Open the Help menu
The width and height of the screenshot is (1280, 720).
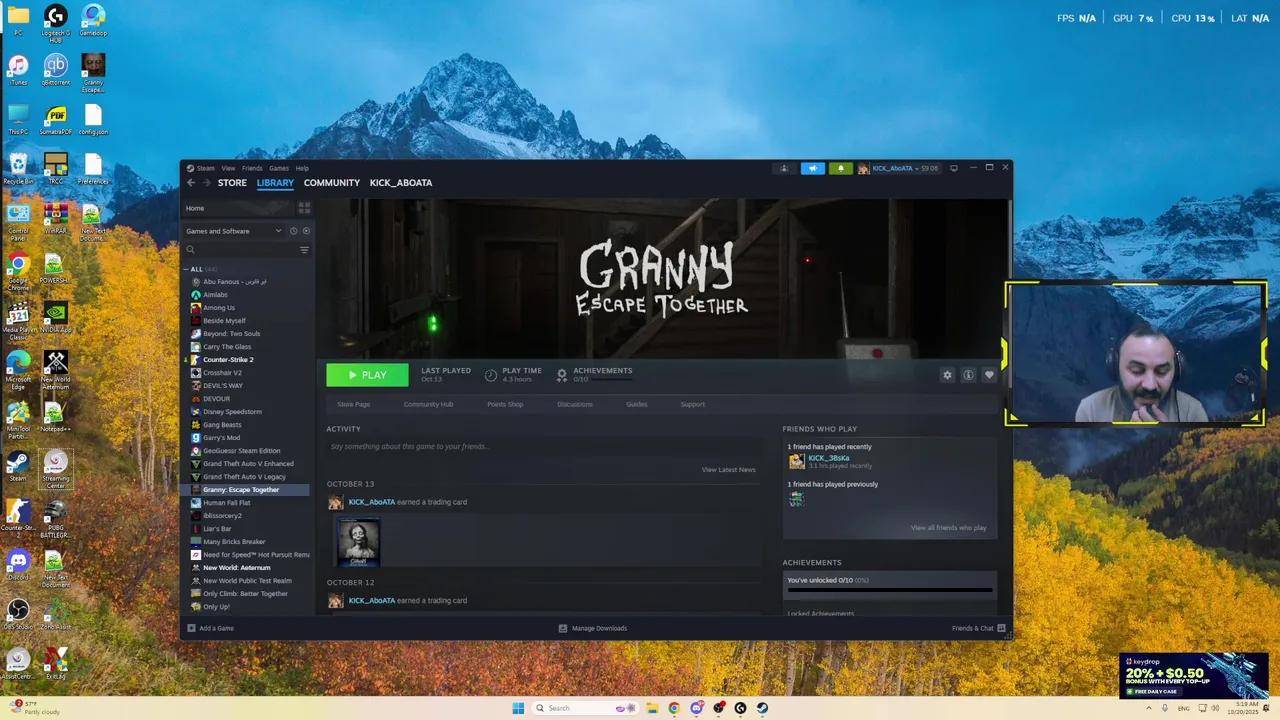click(302, 168)
